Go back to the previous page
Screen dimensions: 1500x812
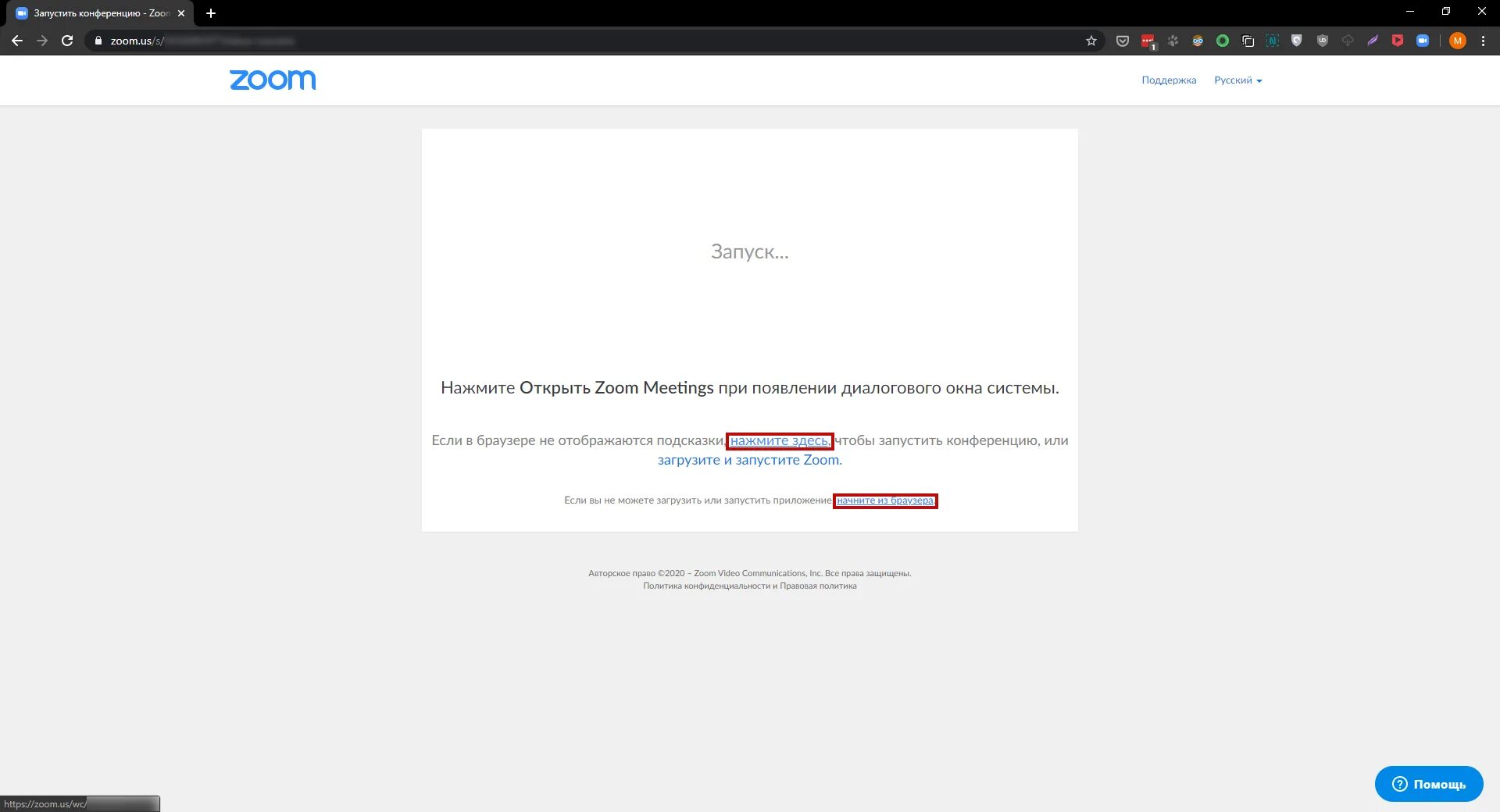click(17, 41)
